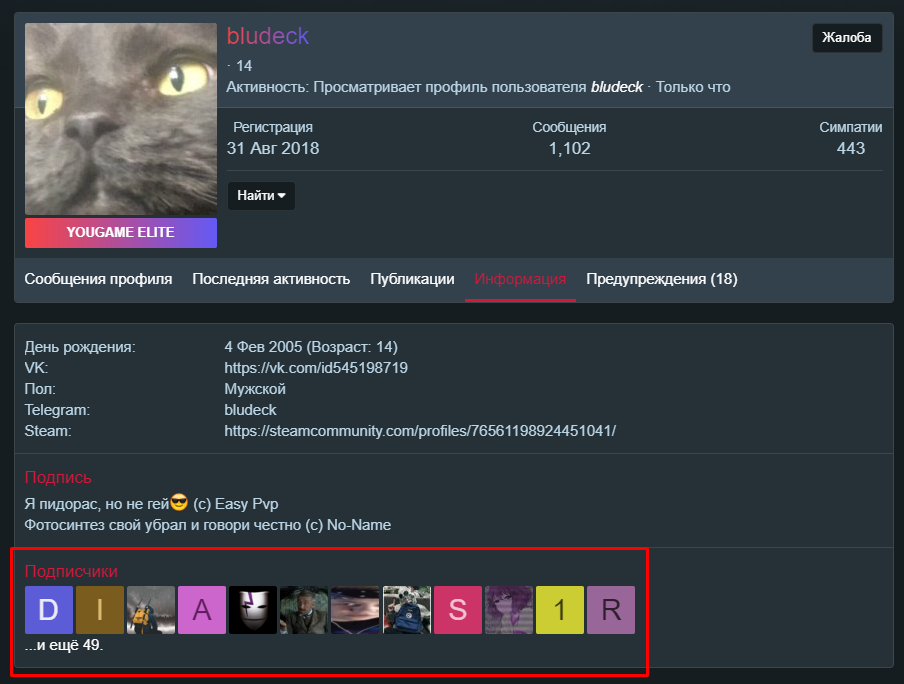Viewport: 904px width, 684px height.
Task: Show the remaining 49 followers
Action: [x=64, y=645]
